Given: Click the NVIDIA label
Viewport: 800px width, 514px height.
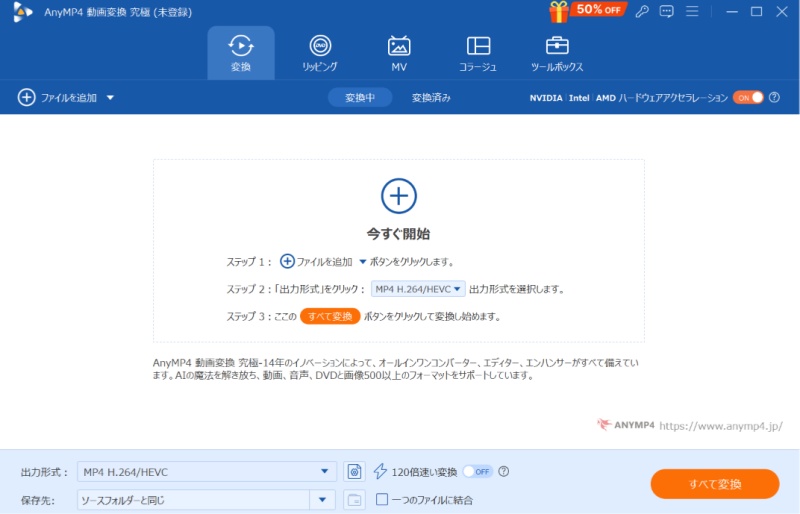Looking at the screenshot, I should [545, 98].
